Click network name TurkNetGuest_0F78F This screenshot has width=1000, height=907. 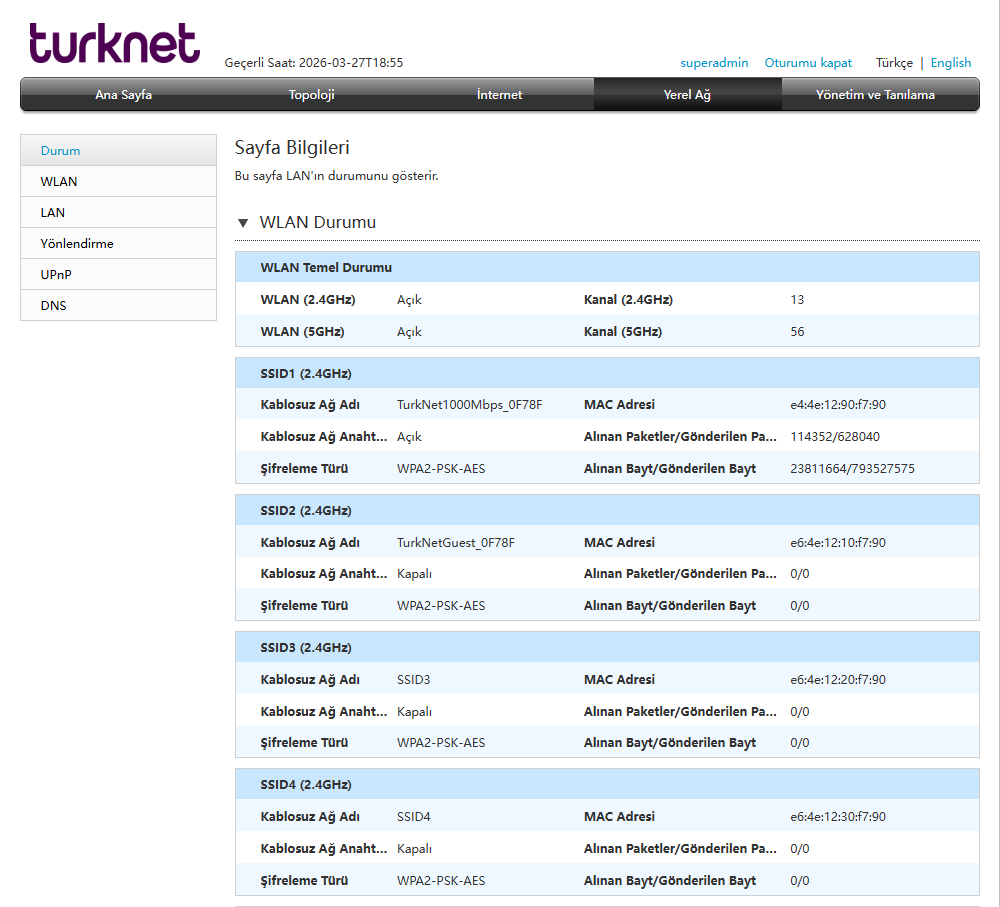(455, 543)
